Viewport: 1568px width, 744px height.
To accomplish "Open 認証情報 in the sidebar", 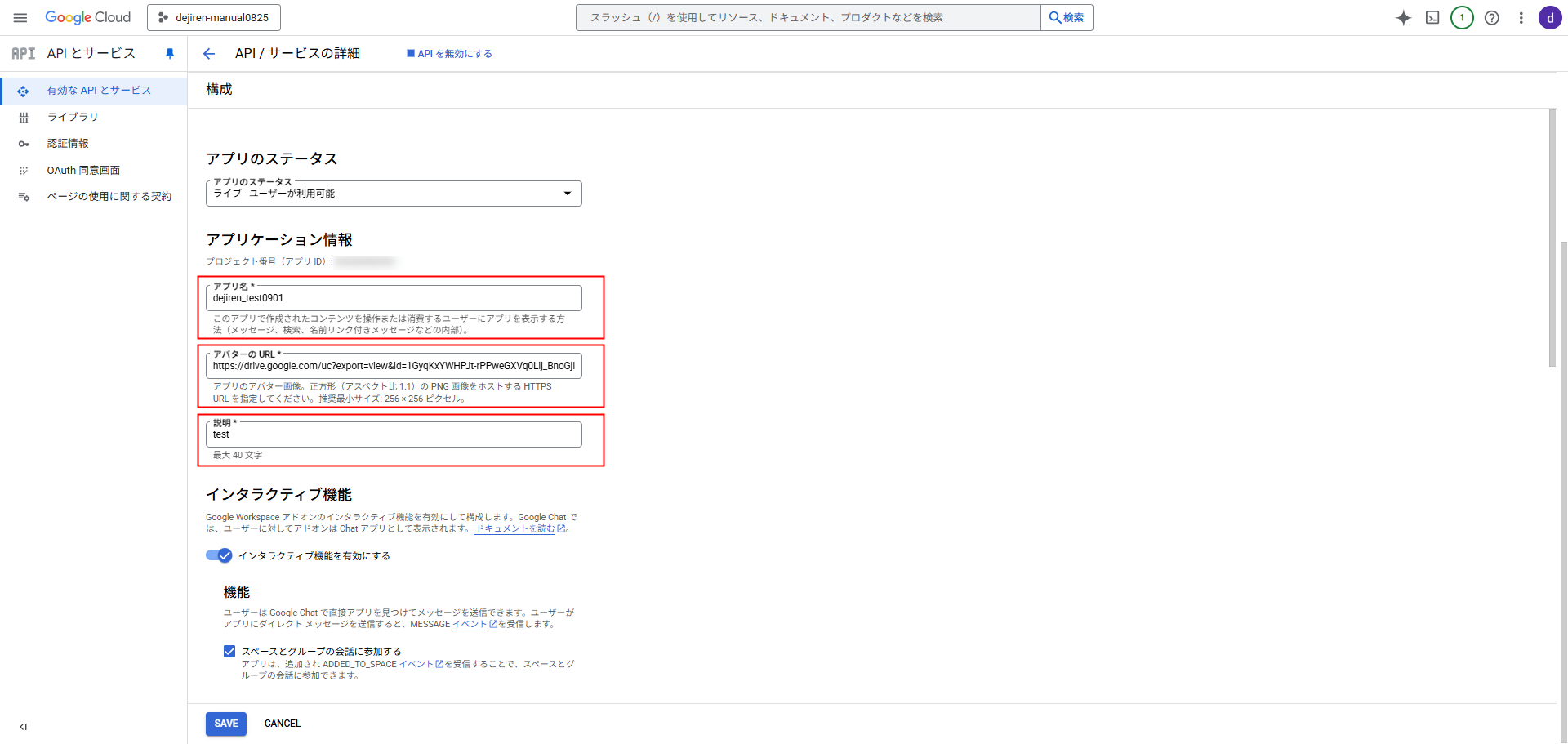I will coord(68,144).
